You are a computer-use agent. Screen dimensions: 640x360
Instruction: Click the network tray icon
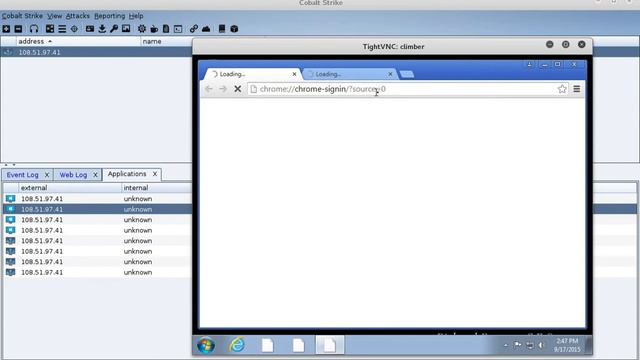click(530, 345)
